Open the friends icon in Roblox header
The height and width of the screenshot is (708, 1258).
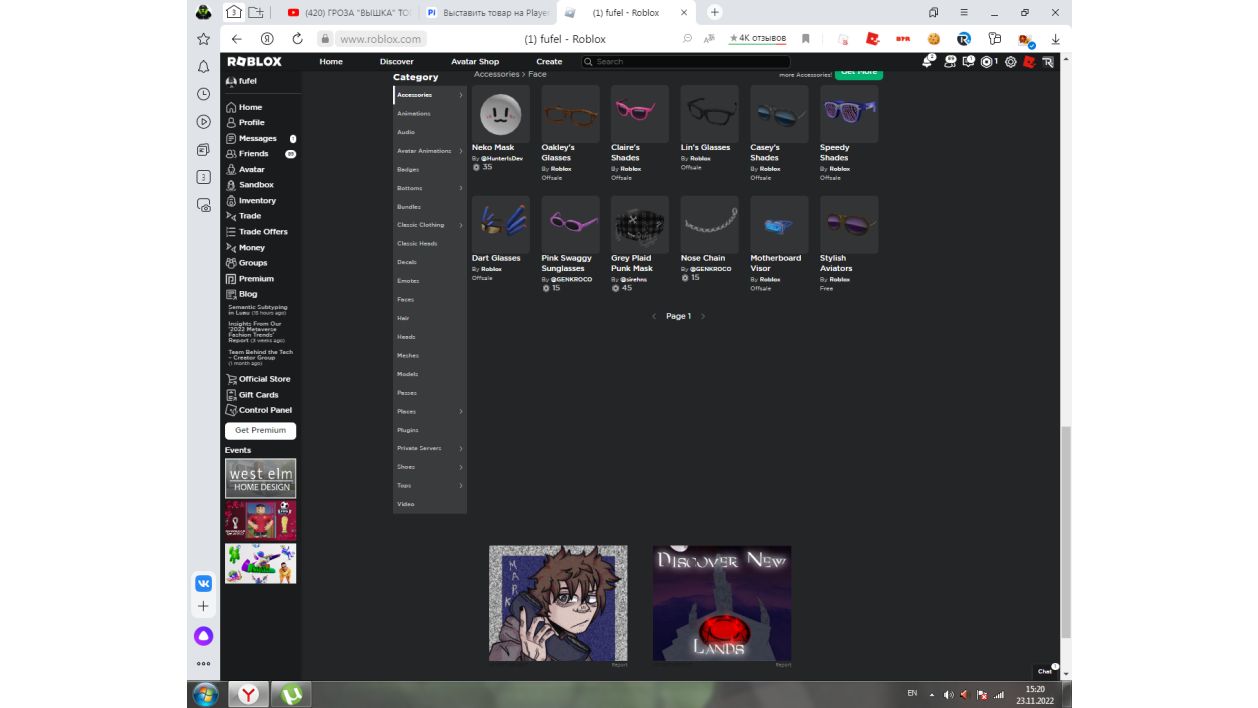(x=950, y=61)
